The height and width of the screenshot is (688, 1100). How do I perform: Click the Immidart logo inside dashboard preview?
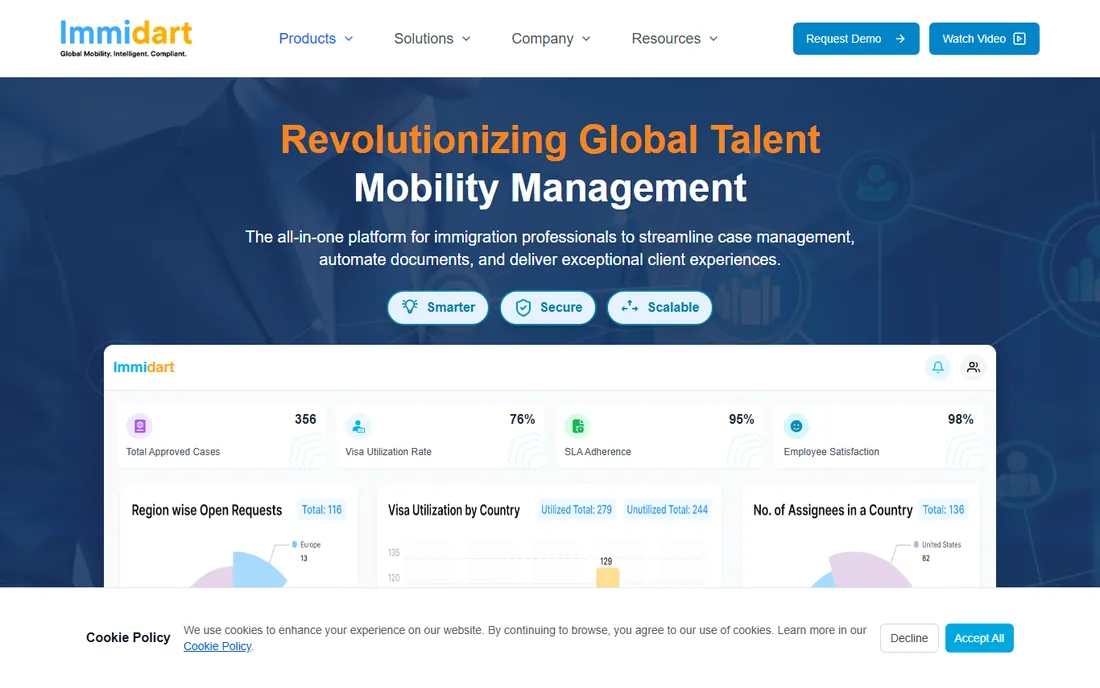coord(144,367)
